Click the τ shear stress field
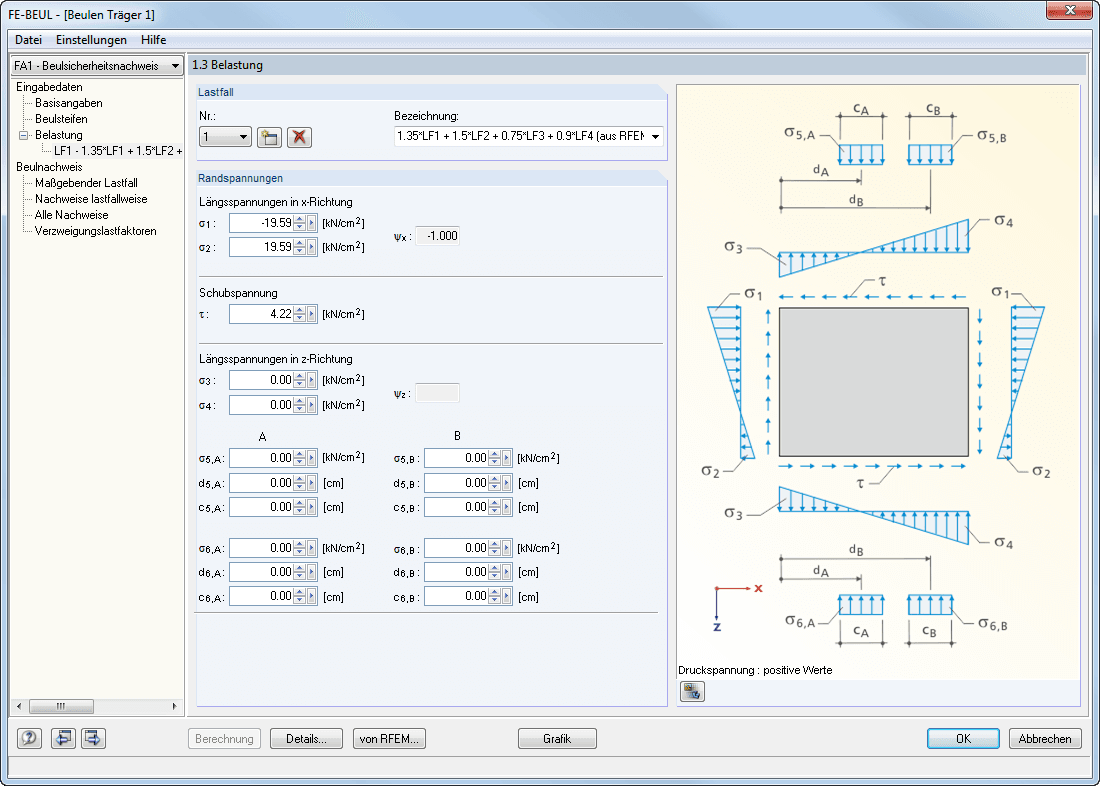Screen dimensions: 1100x786 pyautogui.click(x=261, y=314)
